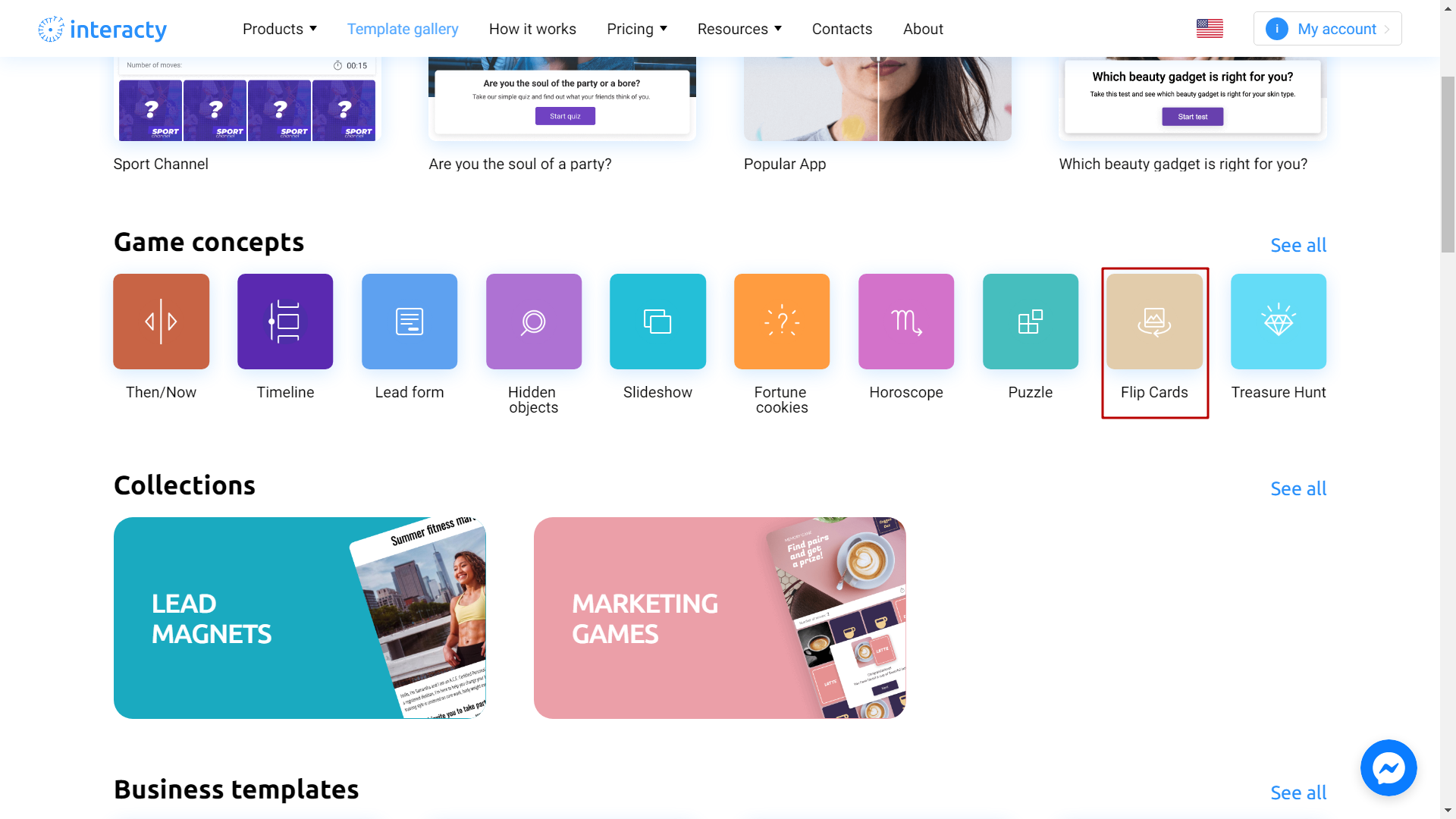Open the Messenger chat bubble
This screenshot has height=819, width=1456.
point(1389,767)
